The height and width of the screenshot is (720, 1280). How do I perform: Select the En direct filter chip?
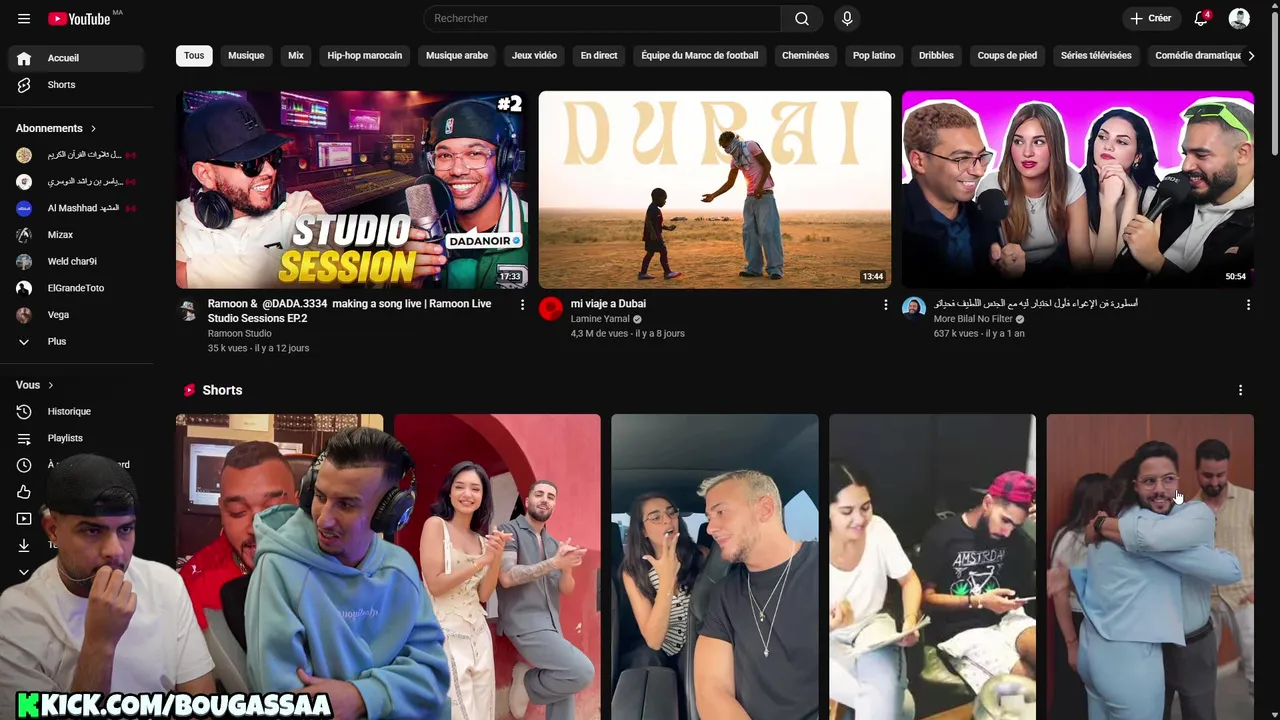[599, 56]
